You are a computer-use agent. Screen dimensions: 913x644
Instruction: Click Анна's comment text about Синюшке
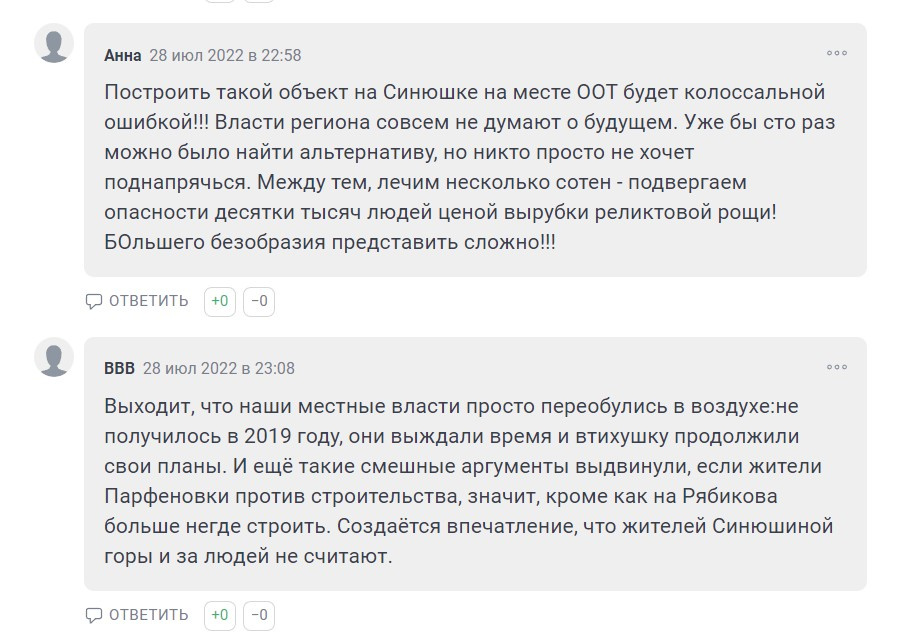tap(469, 167)
